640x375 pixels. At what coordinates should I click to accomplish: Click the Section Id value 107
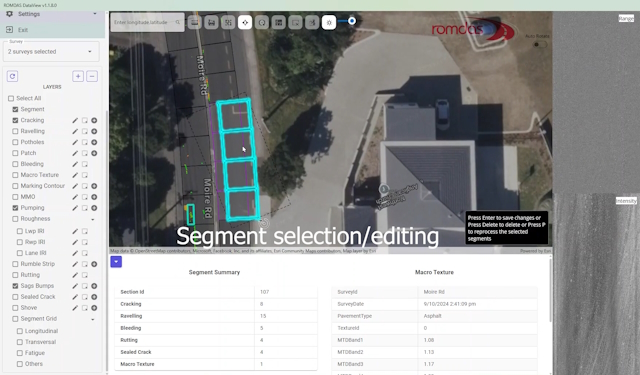tap(264, 292)
